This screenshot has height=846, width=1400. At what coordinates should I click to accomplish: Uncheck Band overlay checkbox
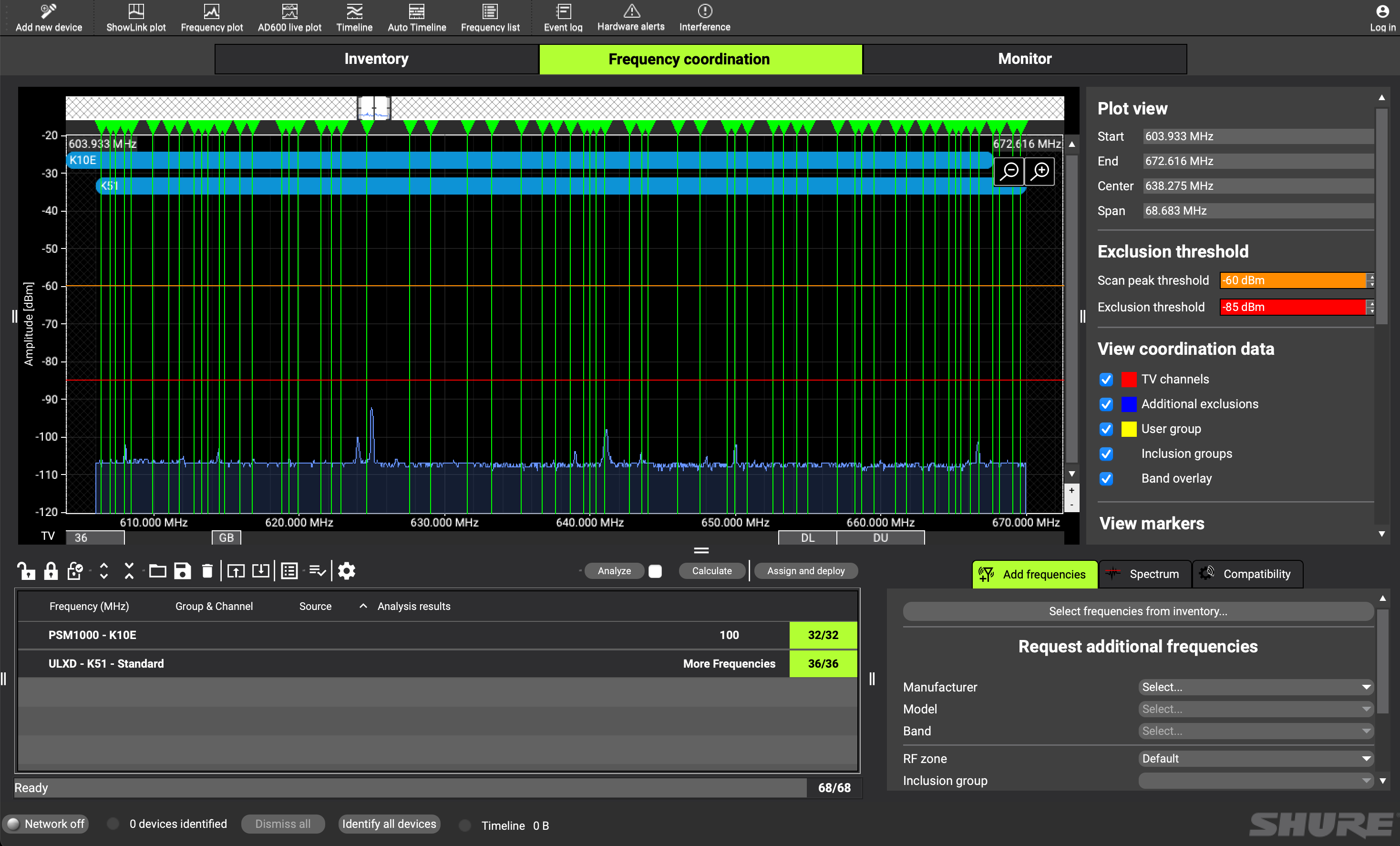(x=1106, y=478)
